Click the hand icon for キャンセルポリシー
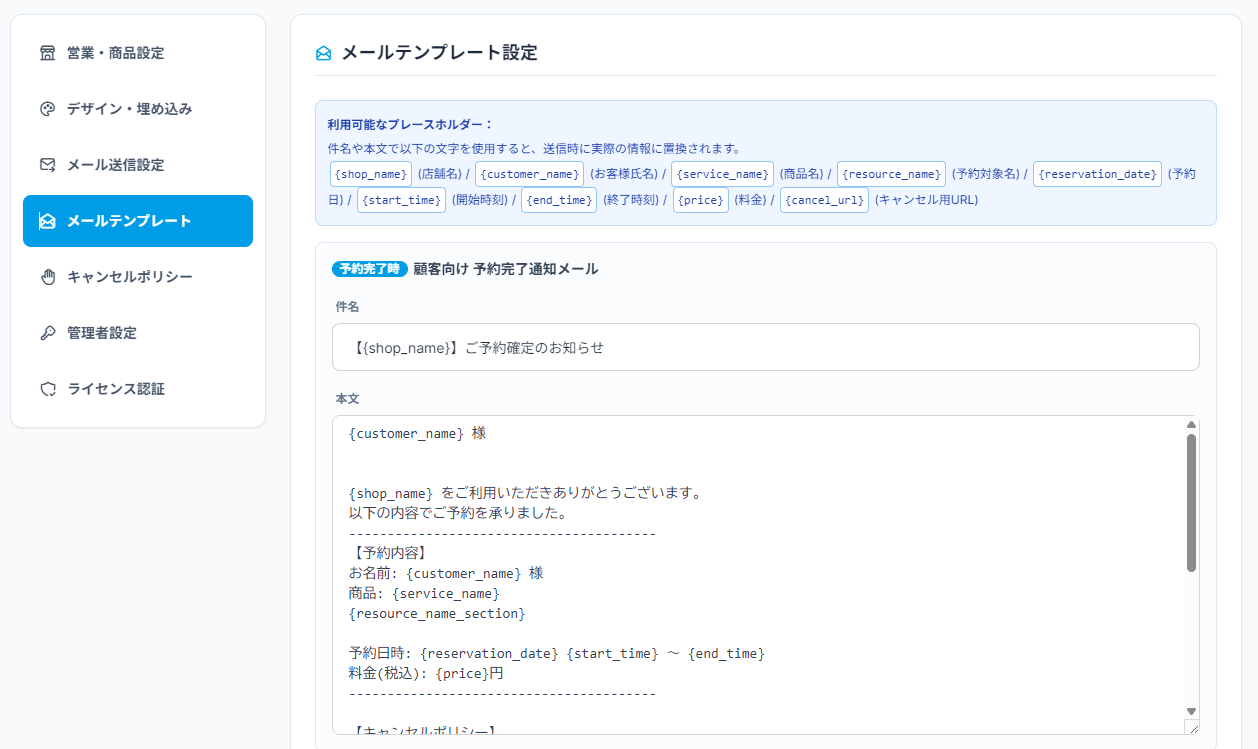 (x=47, y=277)
